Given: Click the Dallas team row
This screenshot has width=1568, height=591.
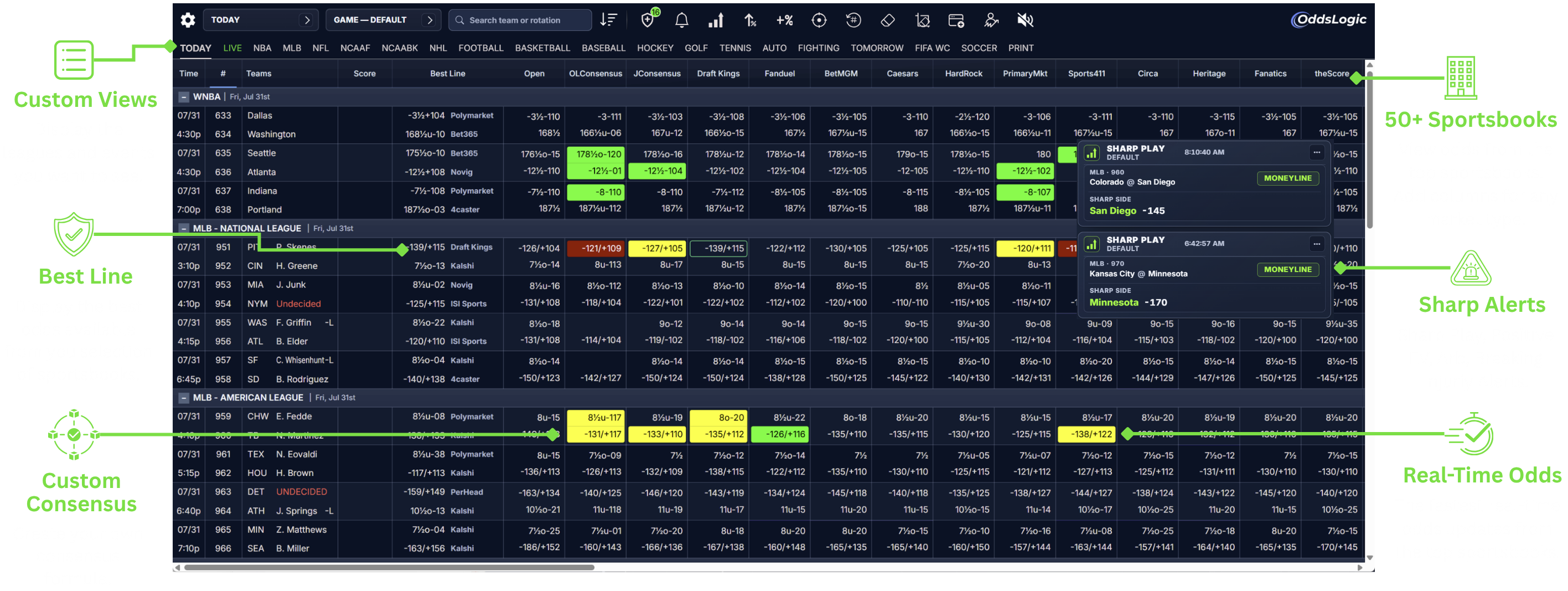Looking at the screenshot, I should [260, 116].
